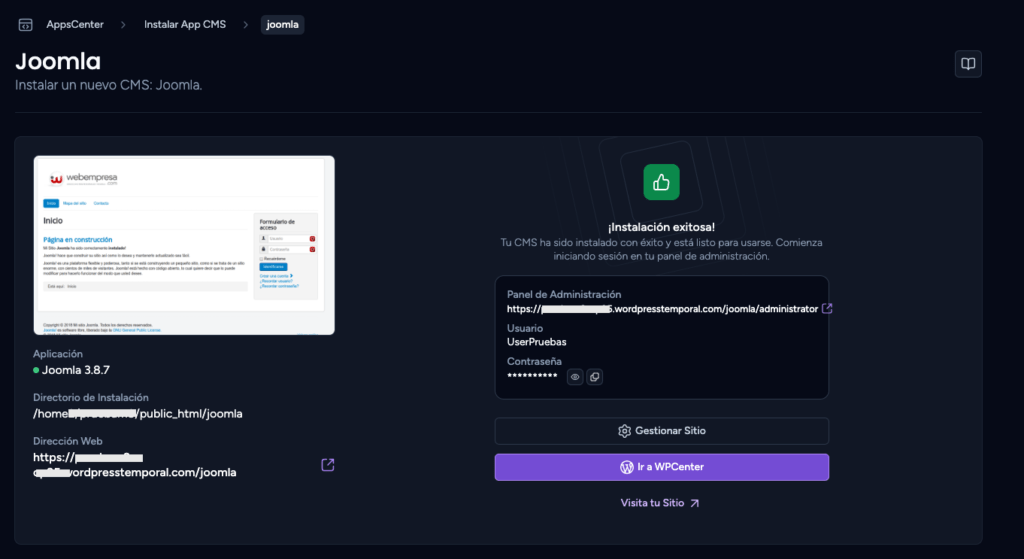Click the Gestionar Sitio button
The height and width of the screenshot is (559, 1024).
click(662, 431)
